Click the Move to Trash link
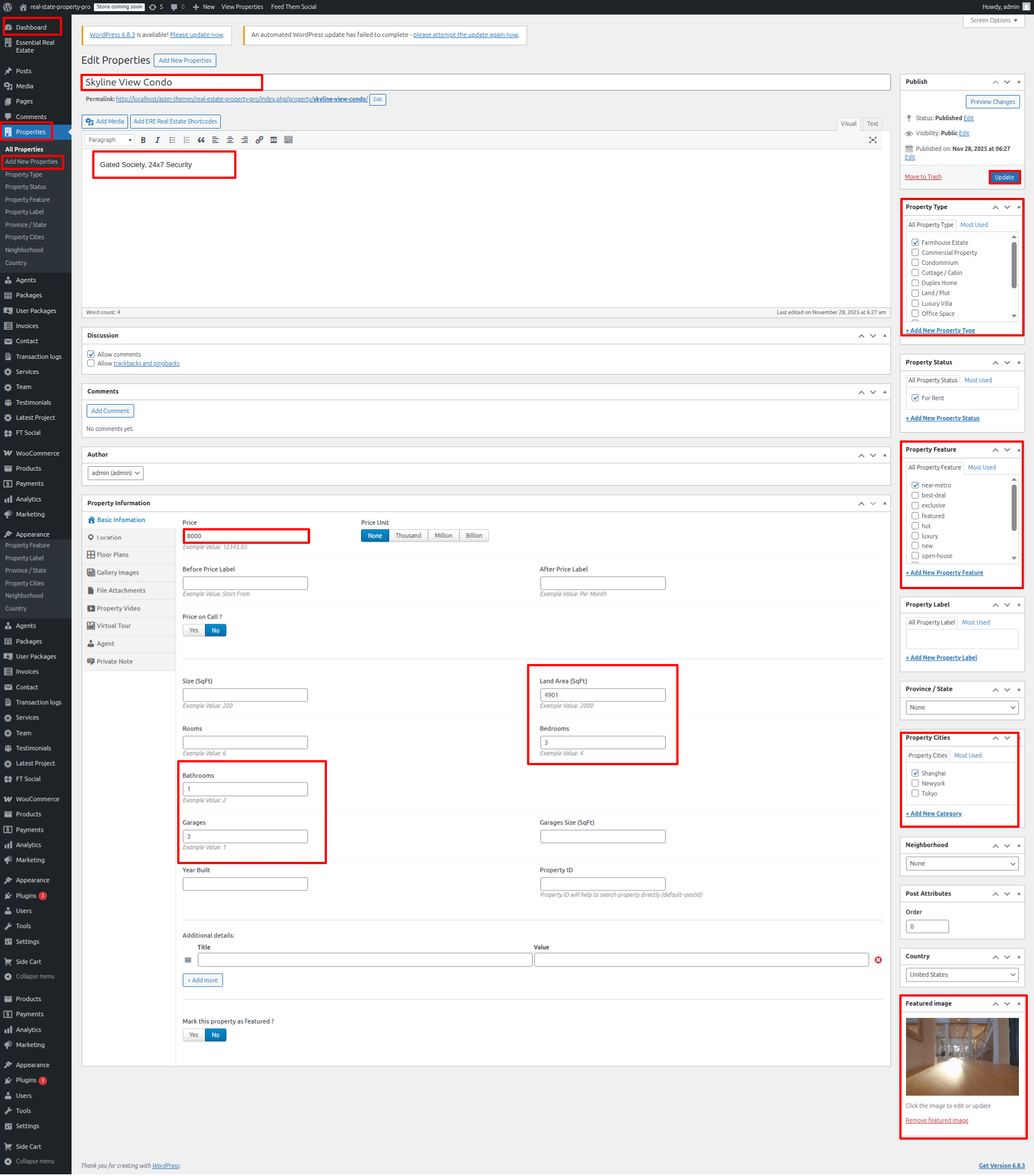The height and width of the screenshot is (1176, 1034). 923,177
